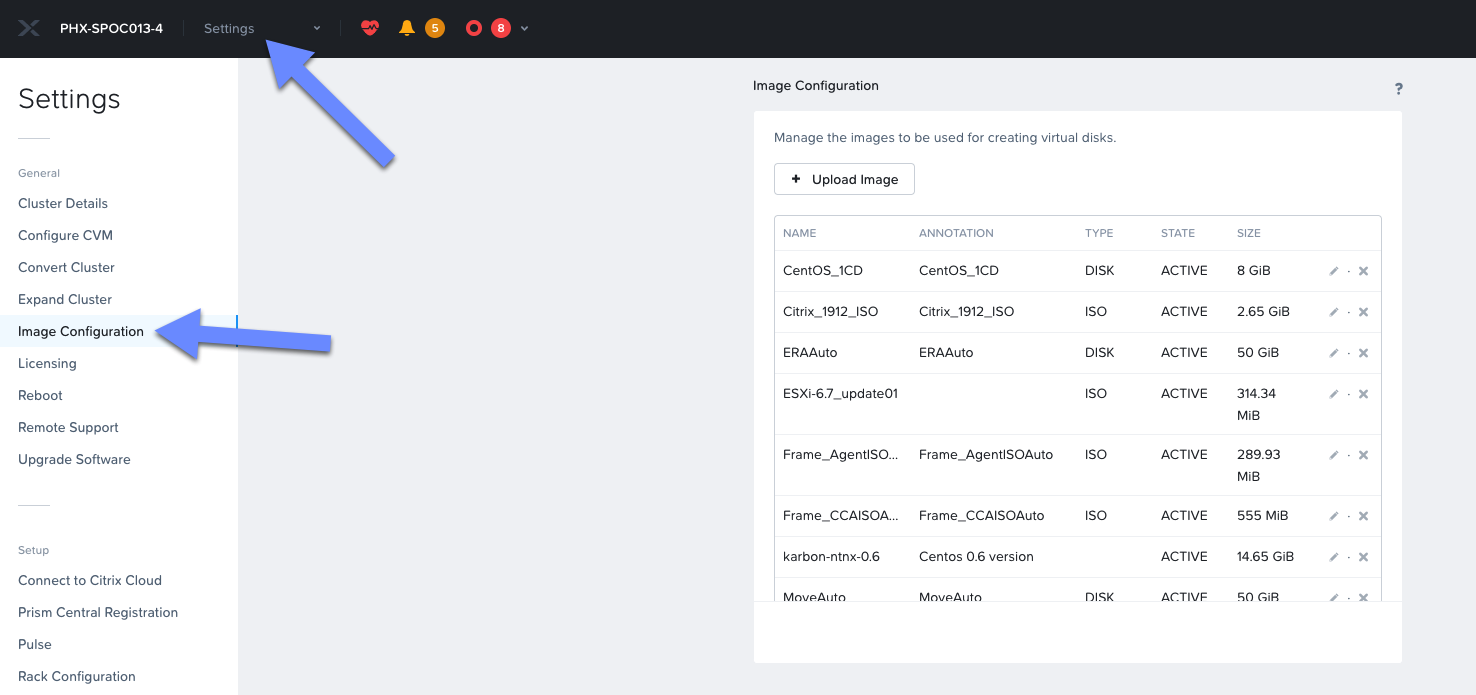Click the red badge showing 8 alerts
The width and height of the screenshot is (1476, 695).
tap(500, 28)
